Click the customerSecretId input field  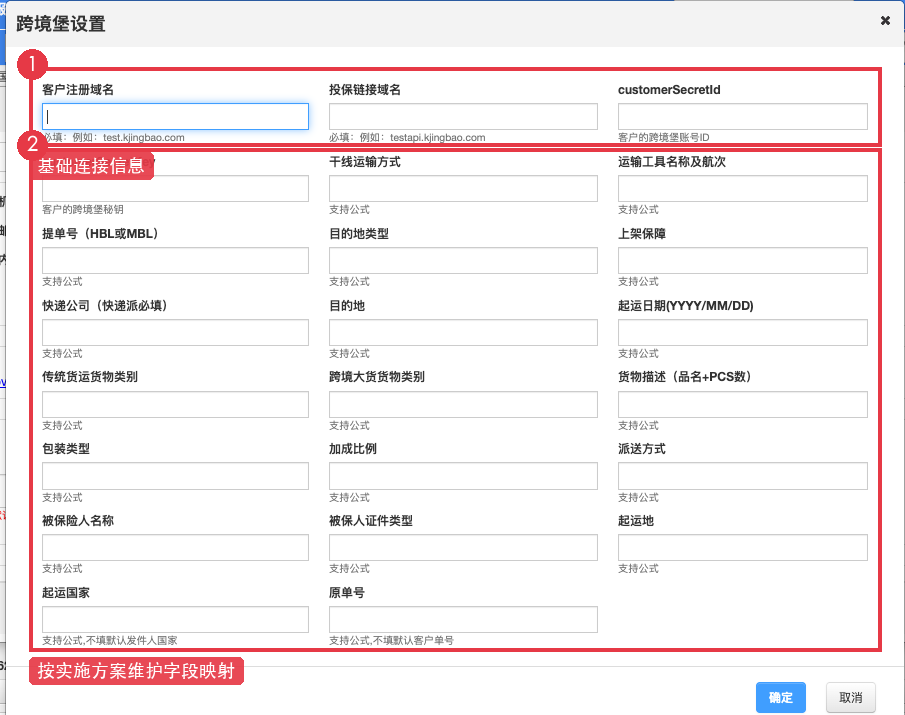[x=742, y=117]
